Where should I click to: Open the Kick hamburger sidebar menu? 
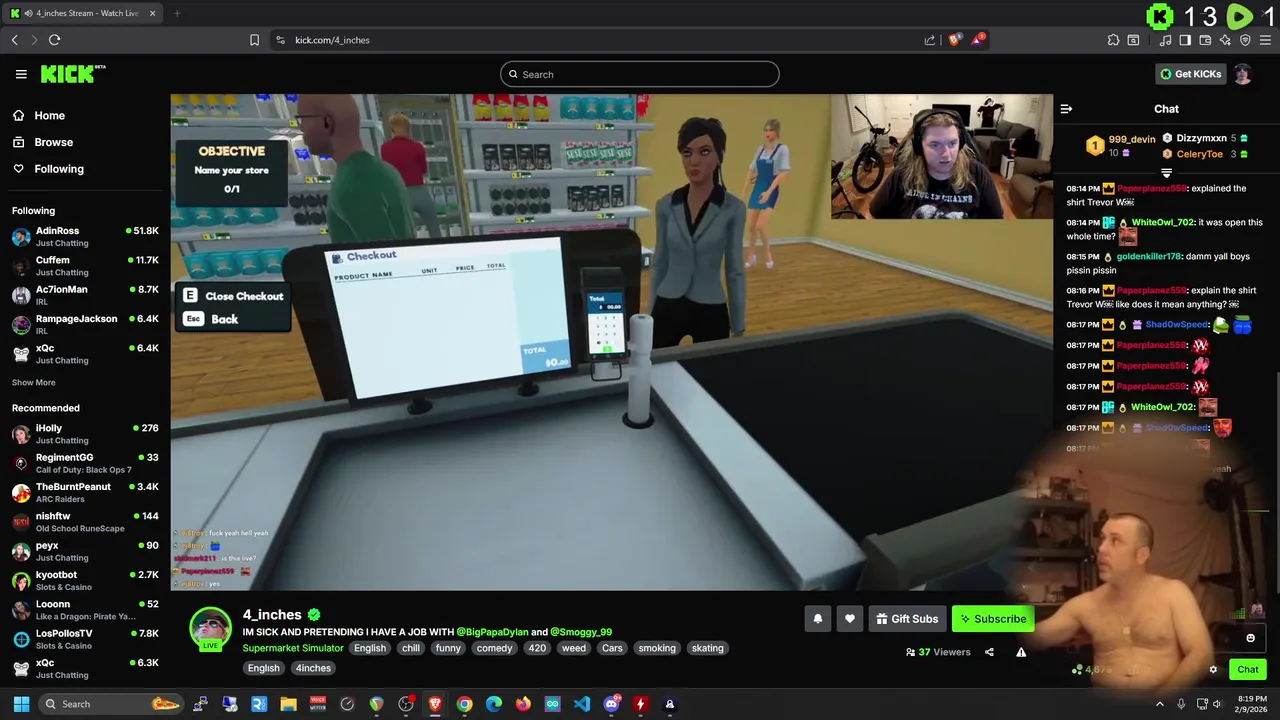21,74
